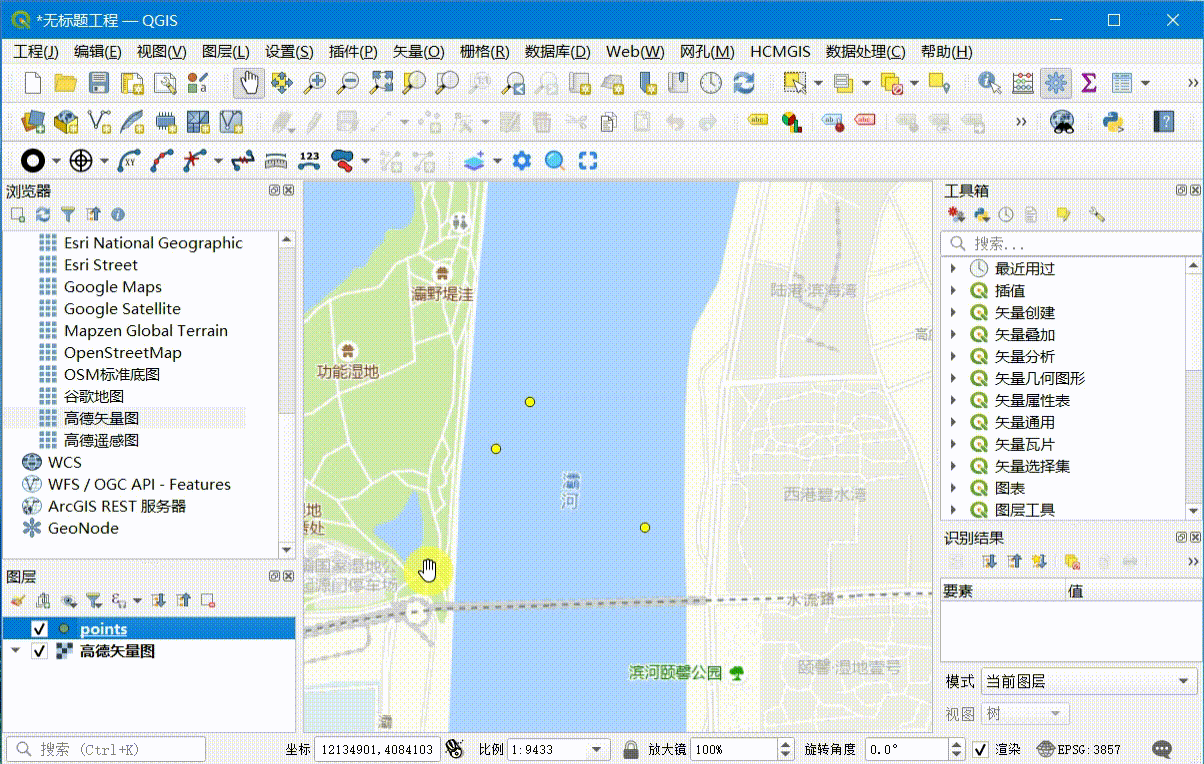Open Temporal Controller clock icon
Screen dimensions: 1204x764
click(x=711, y=83)
